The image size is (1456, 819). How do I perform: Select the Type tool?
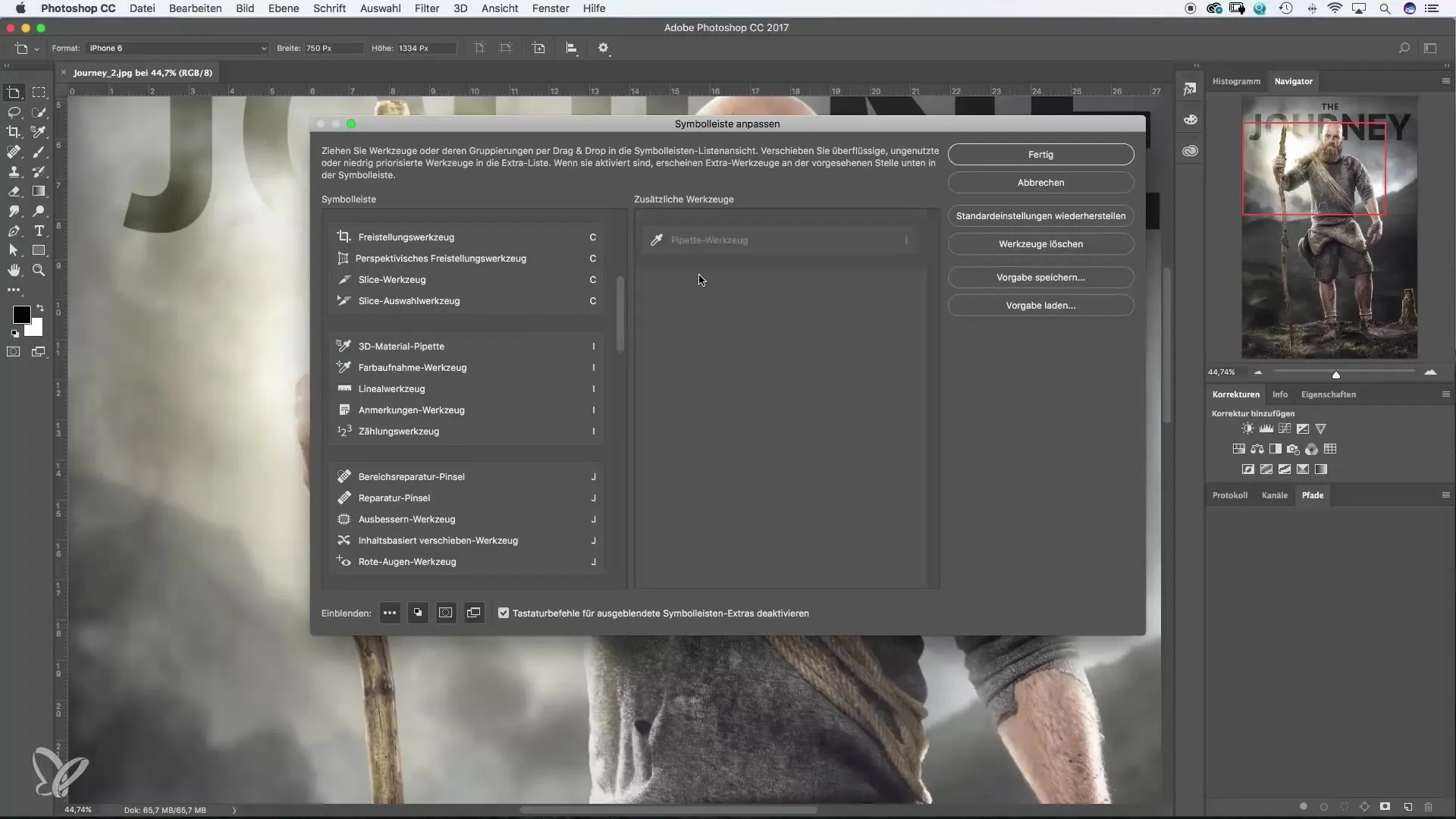pyautogui.click(x=39, y=231)
